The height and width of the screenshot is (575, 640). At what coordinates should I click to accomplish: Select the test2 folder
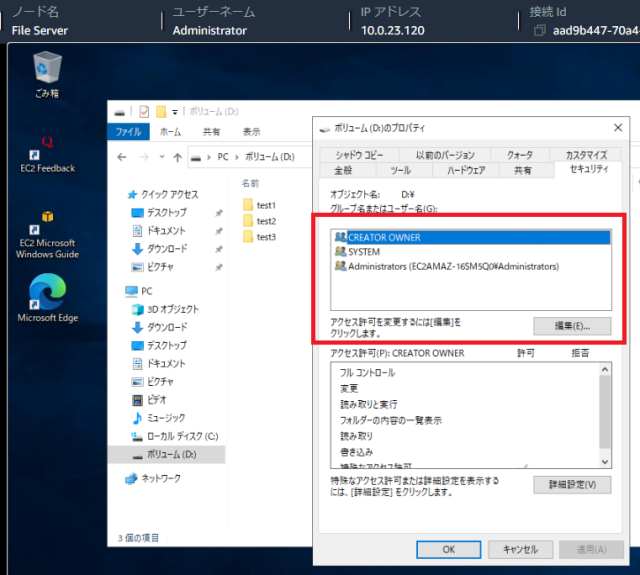click(x=260, y=221)
